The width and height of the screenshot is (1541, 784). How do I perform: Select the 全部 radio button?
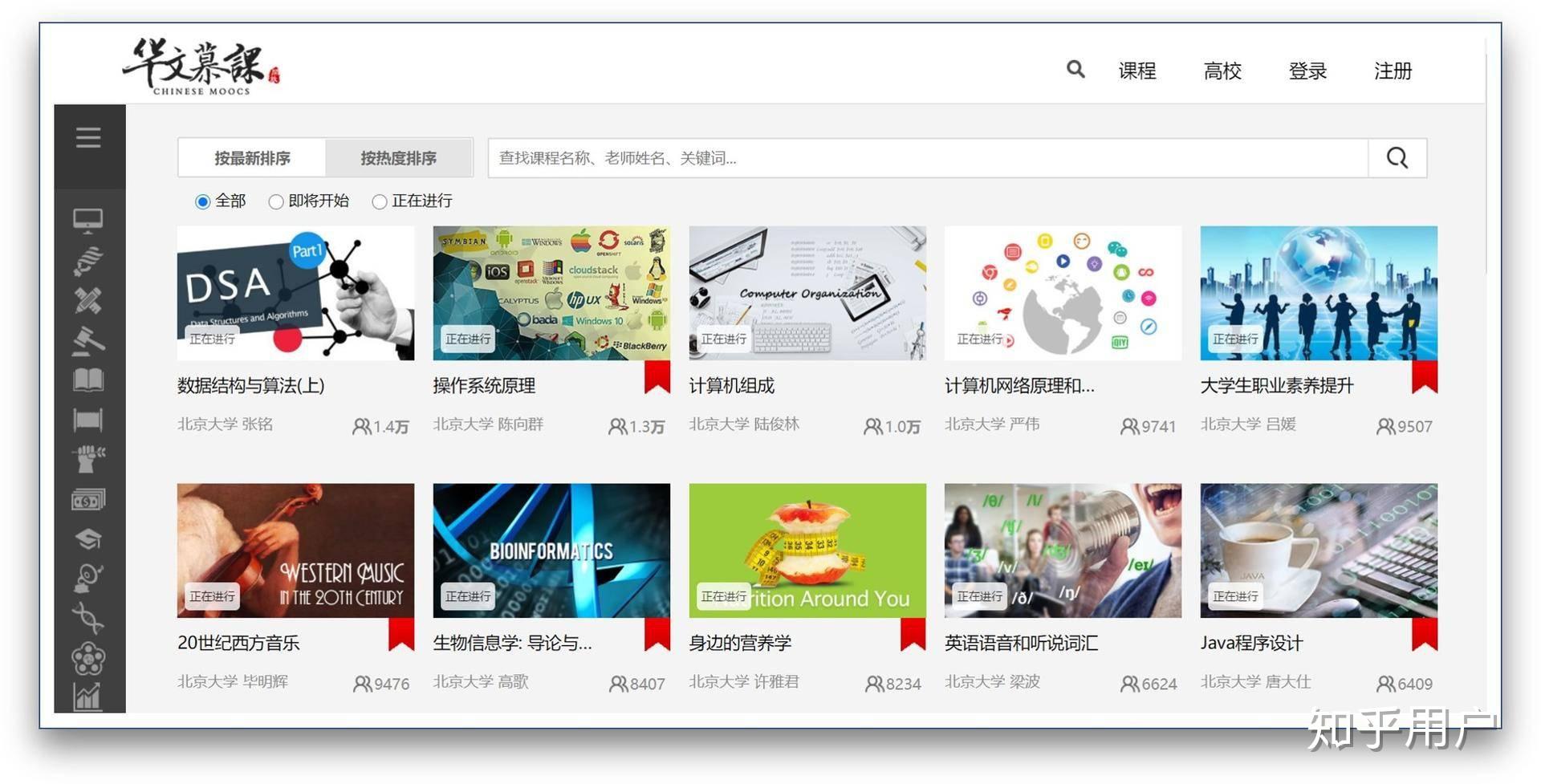coord(201,201)
